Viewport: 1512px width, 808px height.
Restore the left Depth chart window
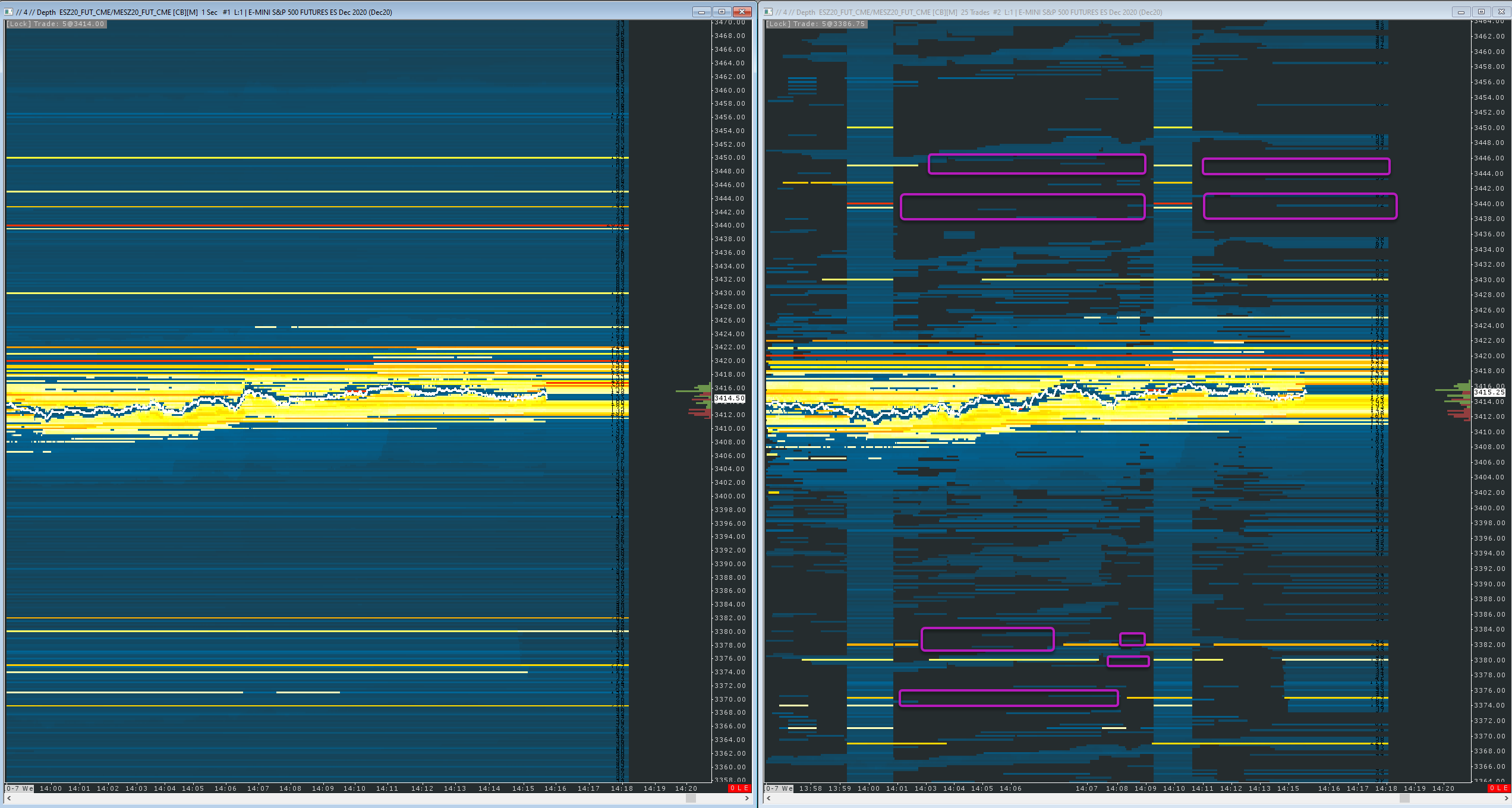pyautogui.click(x=722, y=12)
